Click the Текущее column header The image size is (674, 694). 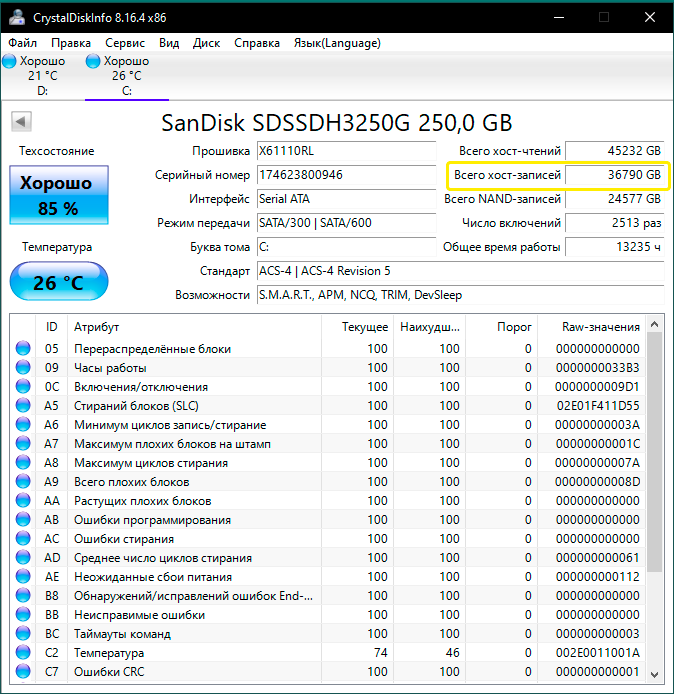[x=358, y=327]
